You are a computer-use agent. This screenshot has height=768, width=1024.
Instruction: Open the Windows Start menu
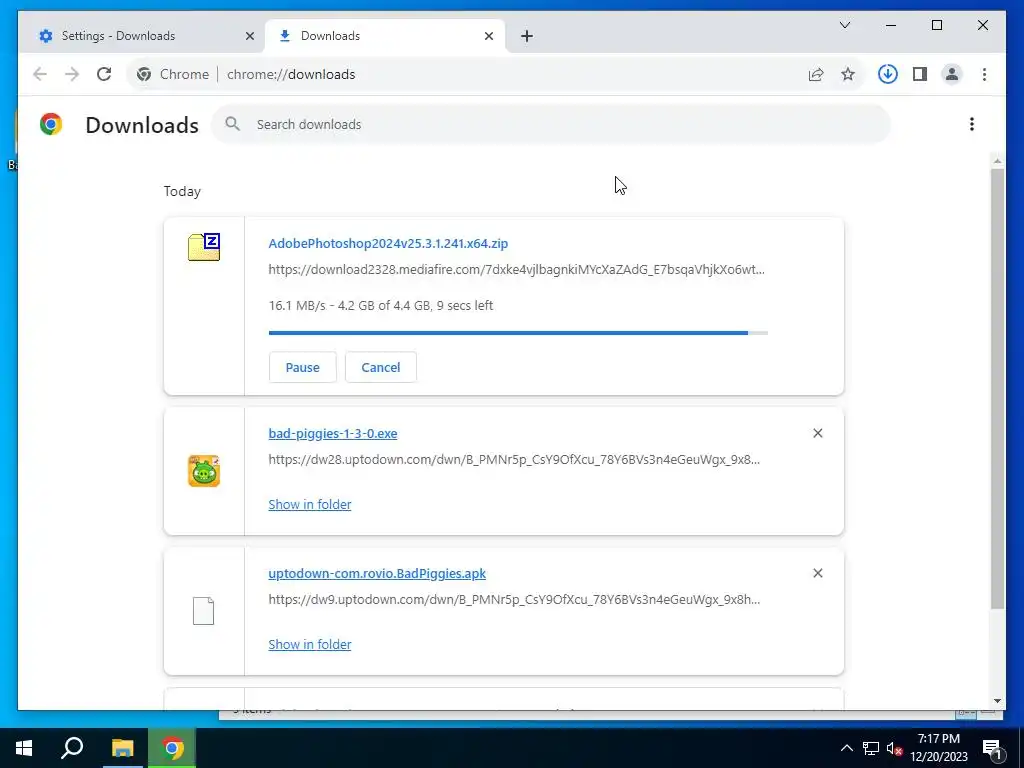tap(24, 748)
